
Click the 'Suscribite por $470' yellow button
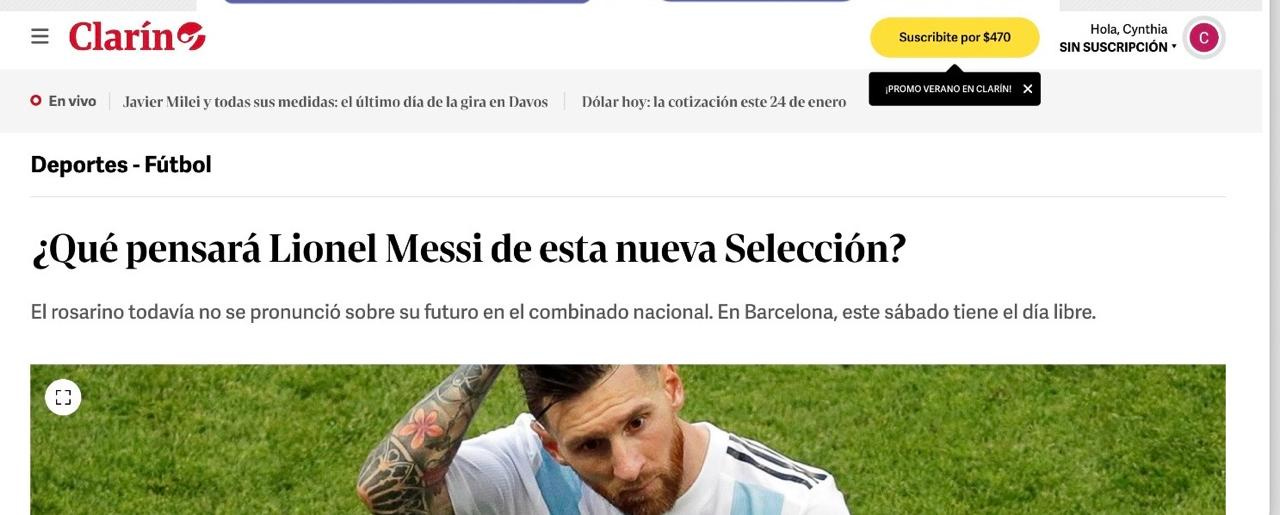point(954,37)
